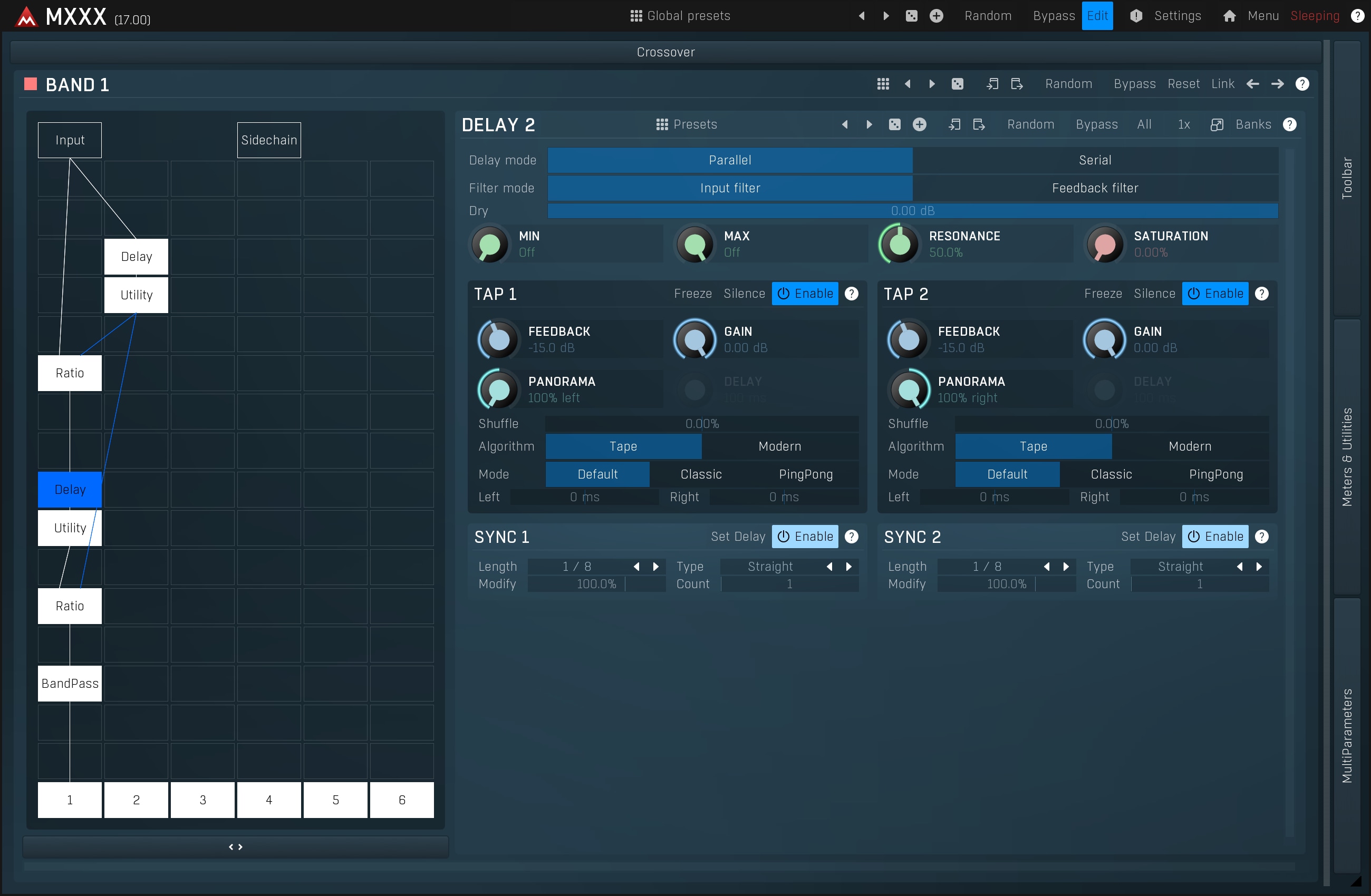Open the Tap 1 help question mark
The image size is (1371, 896).
(852, 294)
